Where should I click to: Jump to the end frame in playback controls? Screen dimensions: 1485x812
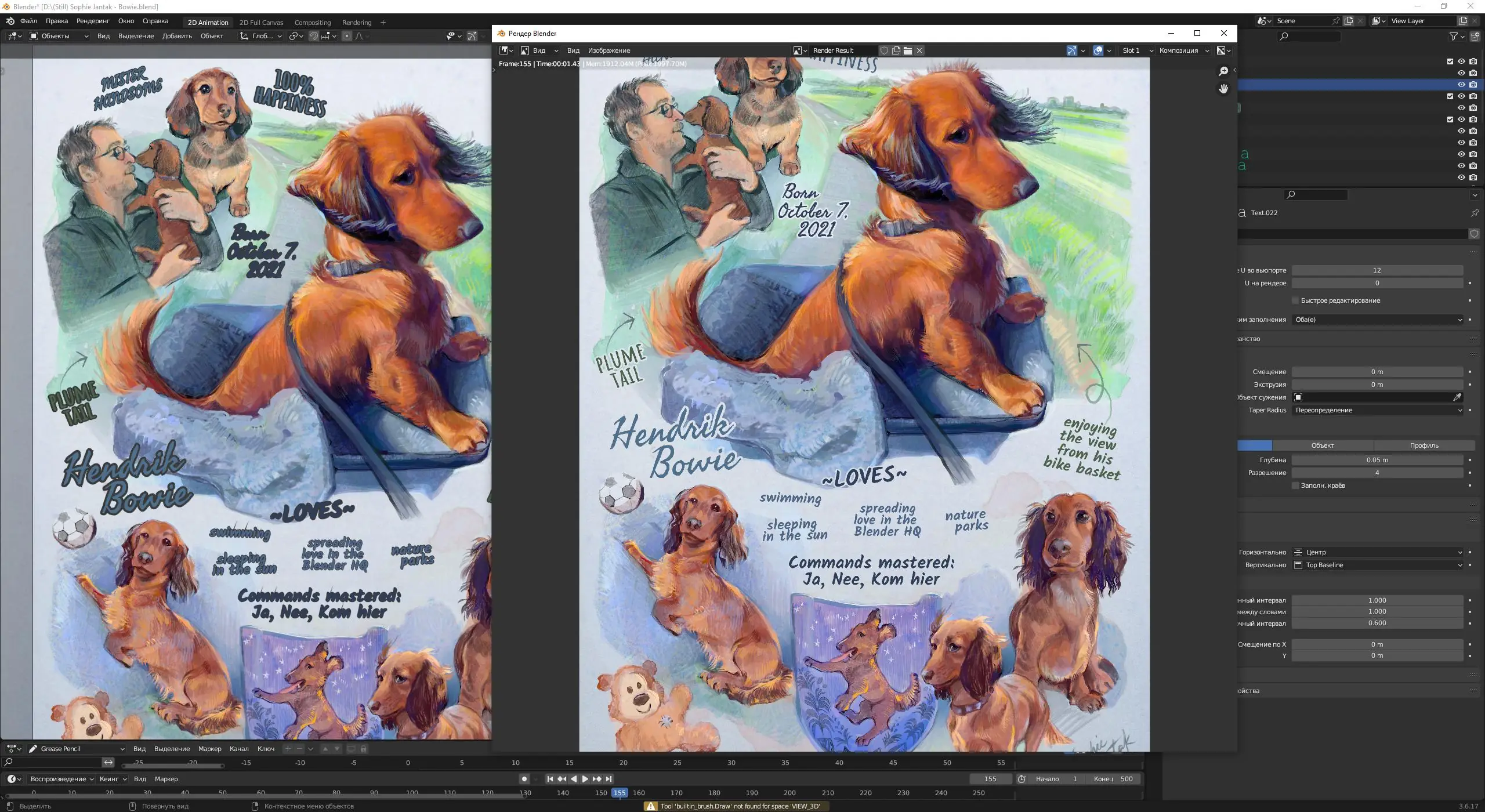tap(609, 779)
